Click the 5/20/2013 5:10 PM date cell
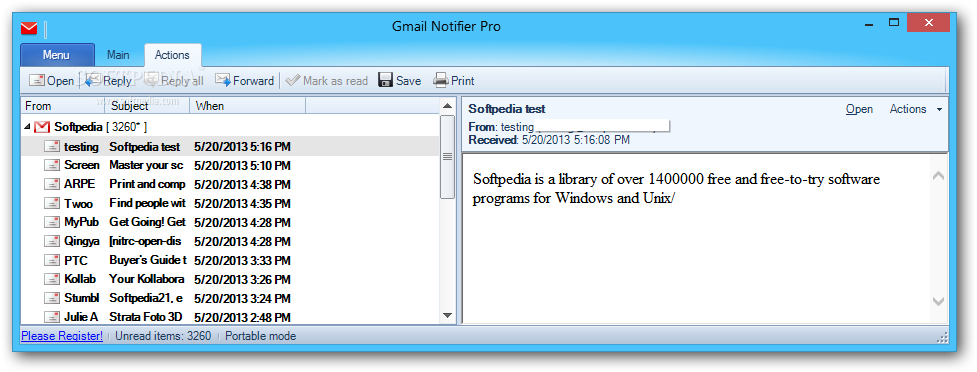This screenshot has width=977, height=372. (x=242, y=166)
